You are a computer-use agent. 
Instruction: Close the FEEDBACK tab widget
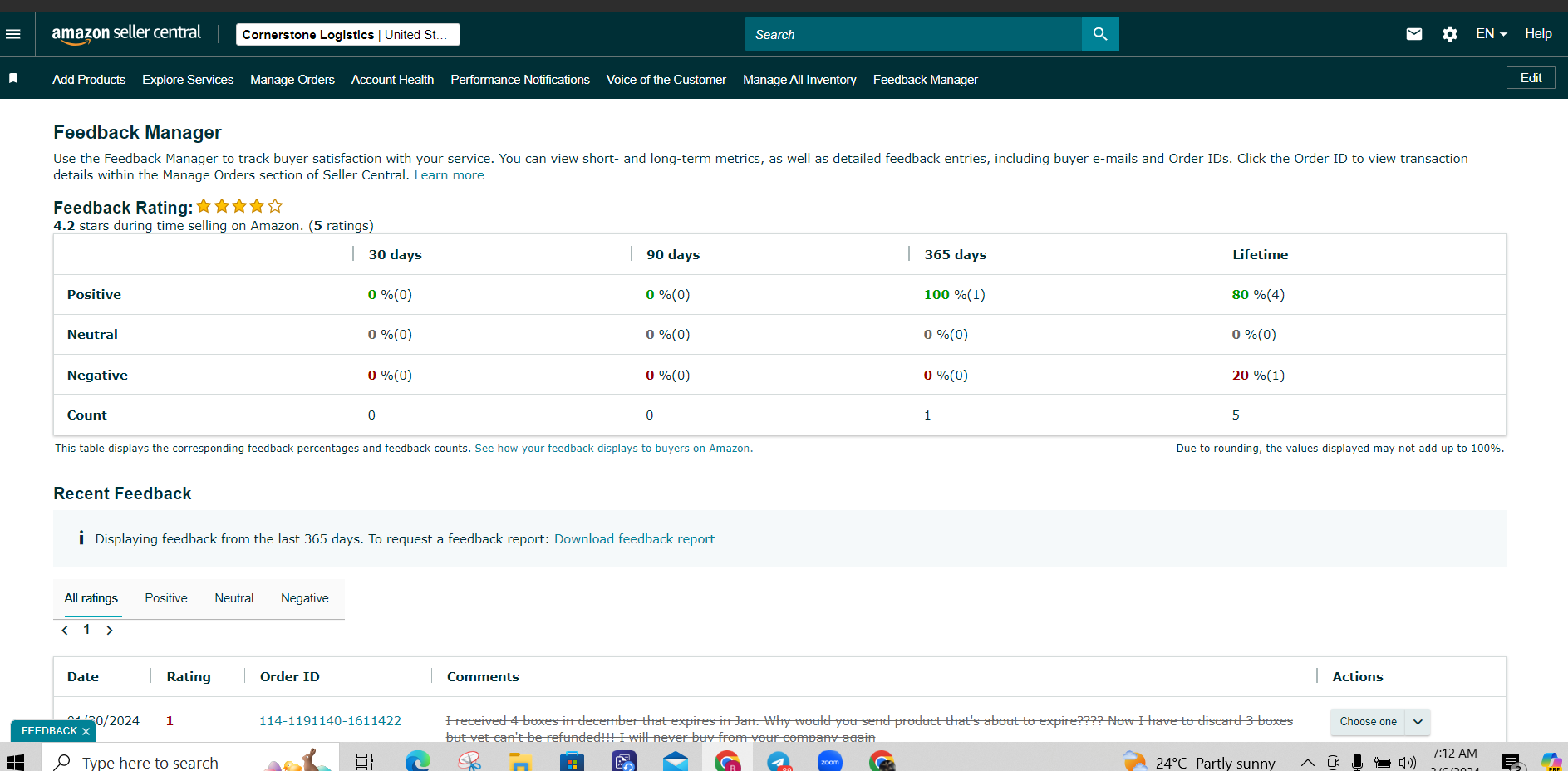coord(86,731)
